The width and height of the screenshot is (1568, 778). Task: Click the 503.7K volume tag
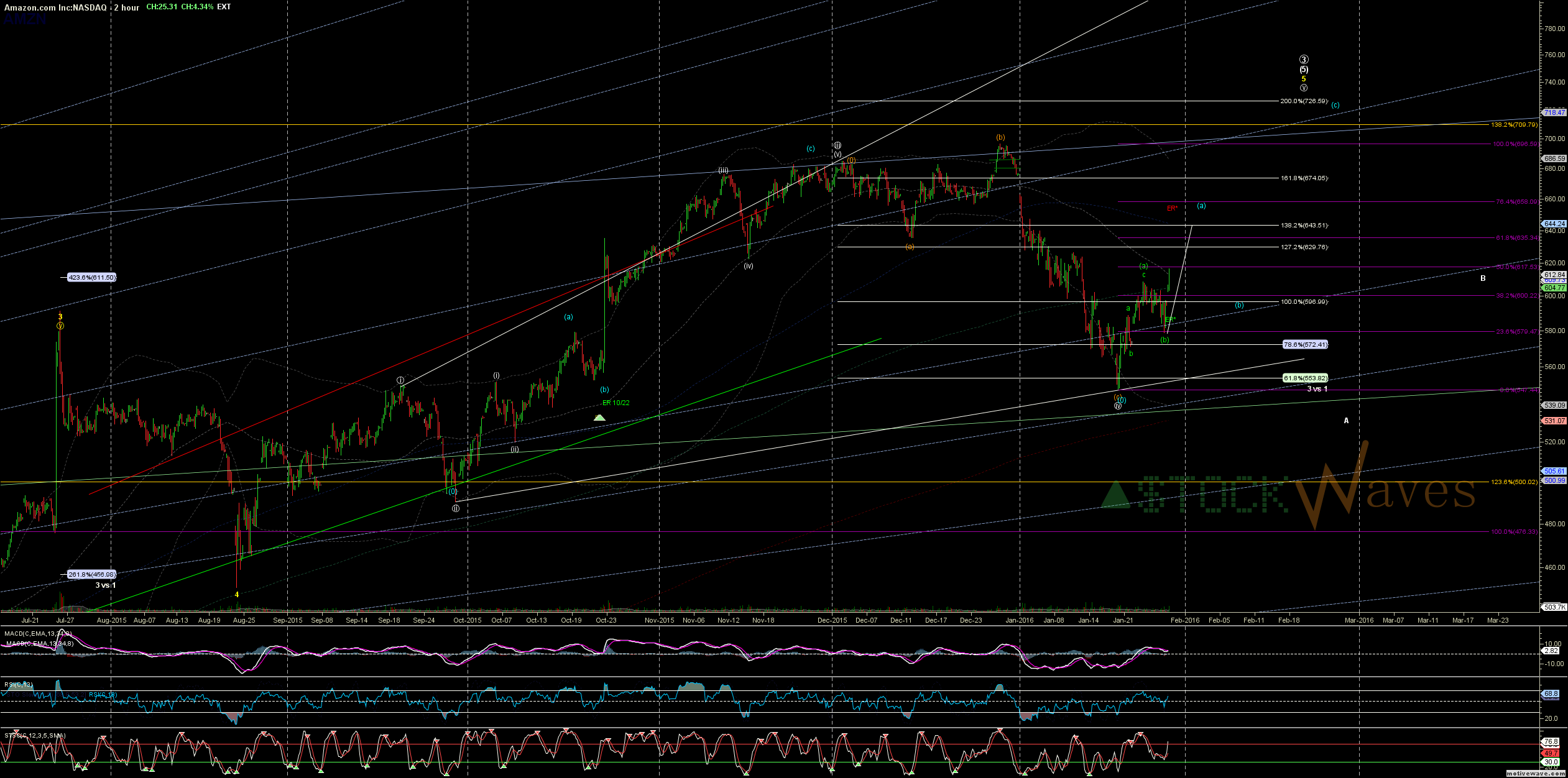pos(1554,606)
